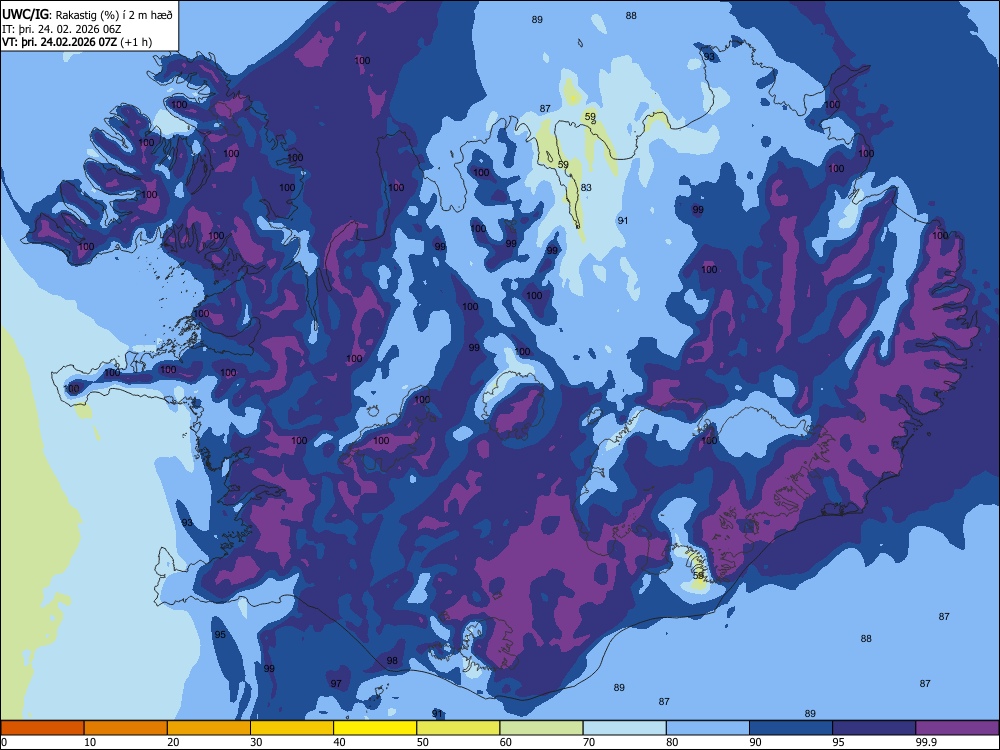Click the legend tick label '40'

(339, 742)
